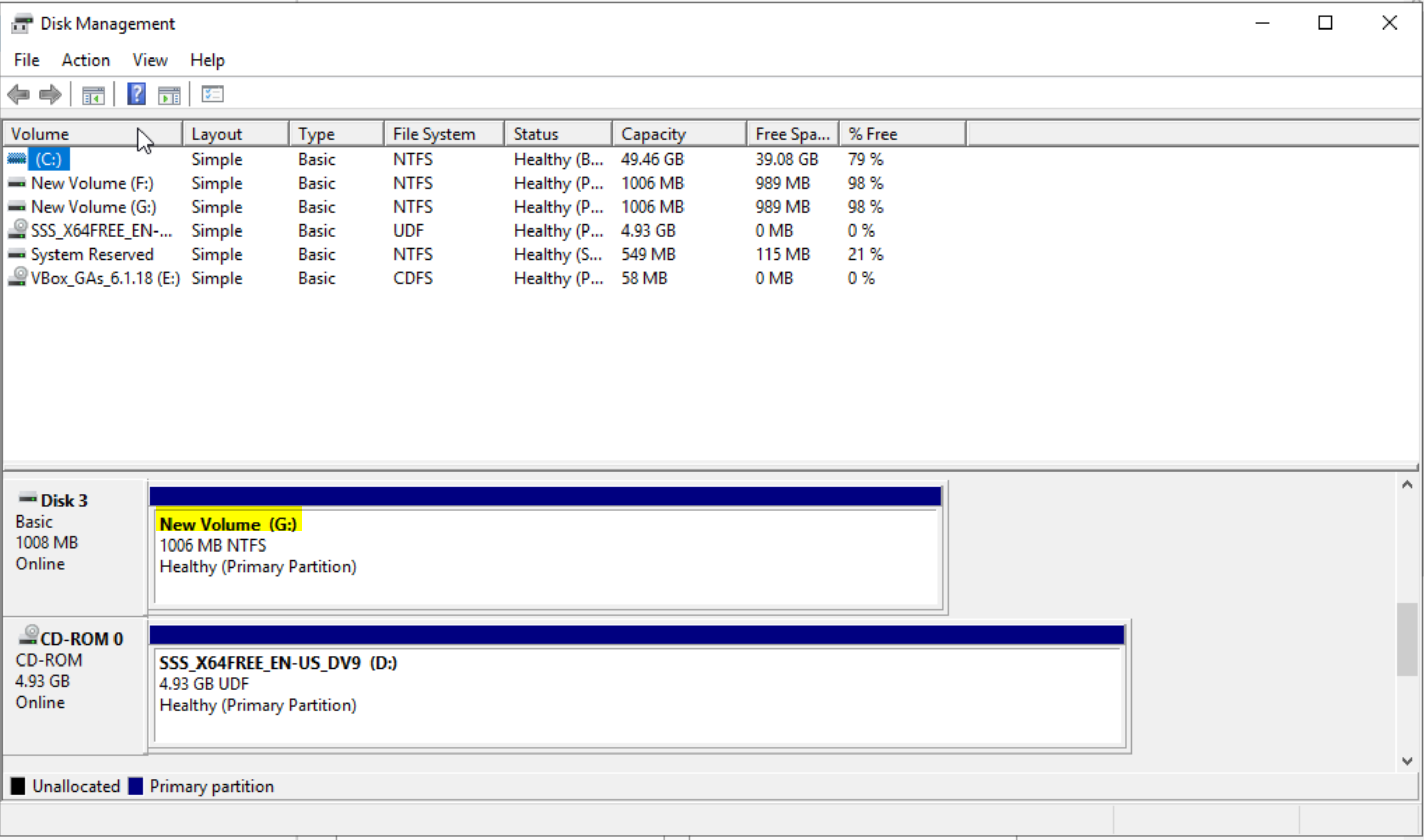This screenshot has width=1424, height=840.
Task: Open the View menu
Action: coord(150,60)
